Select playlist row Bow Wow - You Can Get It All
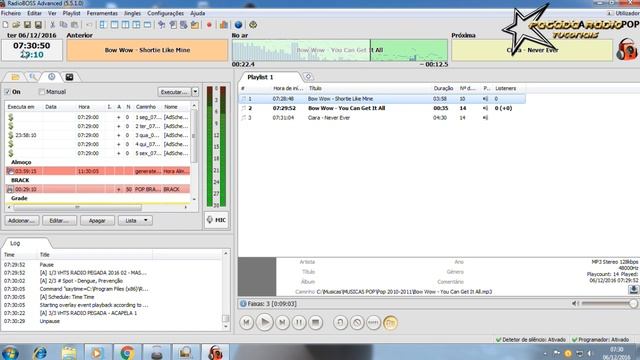The width and height of the screenshot is (640, 360). click(x=382, y=108)
